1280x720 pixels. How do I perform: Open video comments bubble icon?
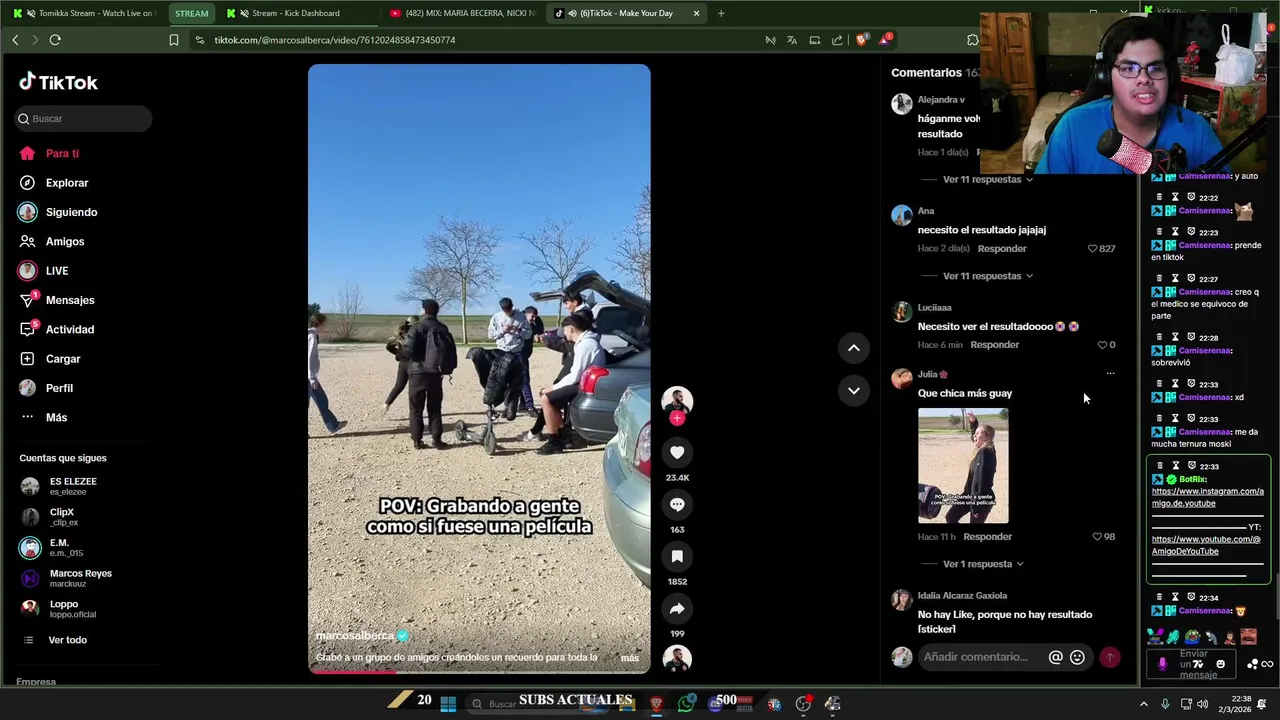pyautogui.click(x=677, y=505)
